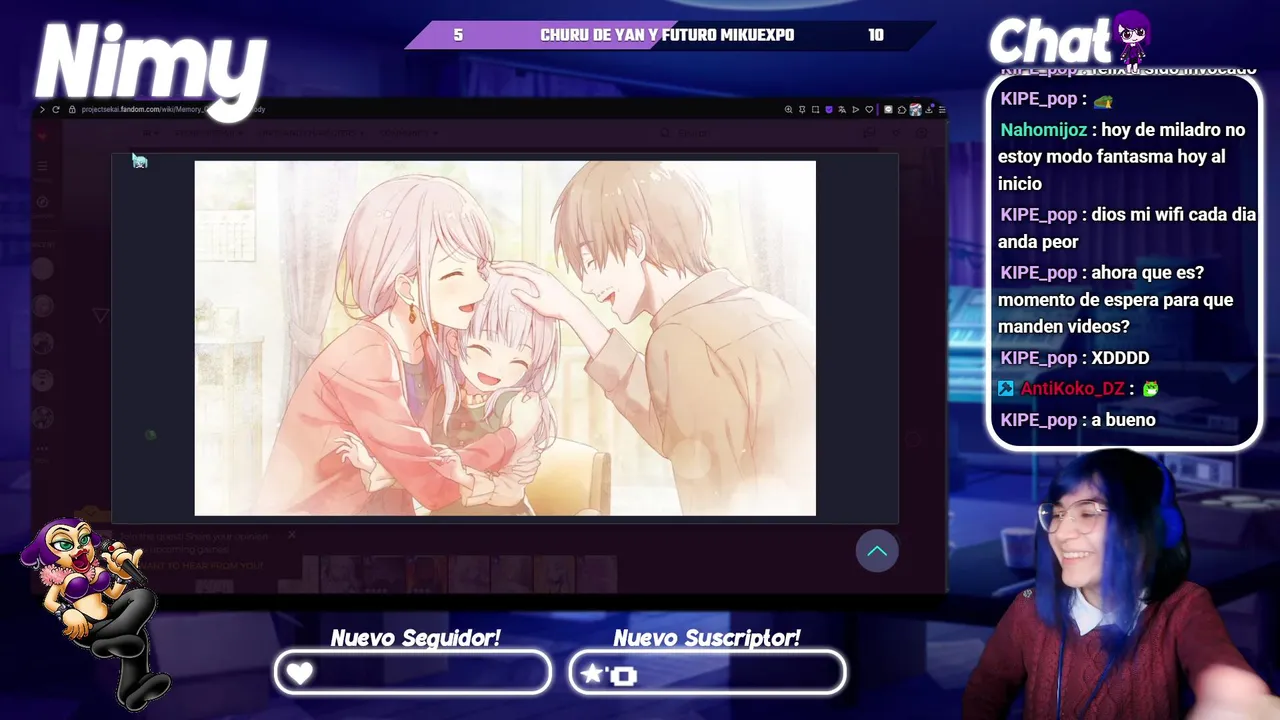
Task: Click the 'Nuevo Seguidor!' label
Action: pos(415,638)
